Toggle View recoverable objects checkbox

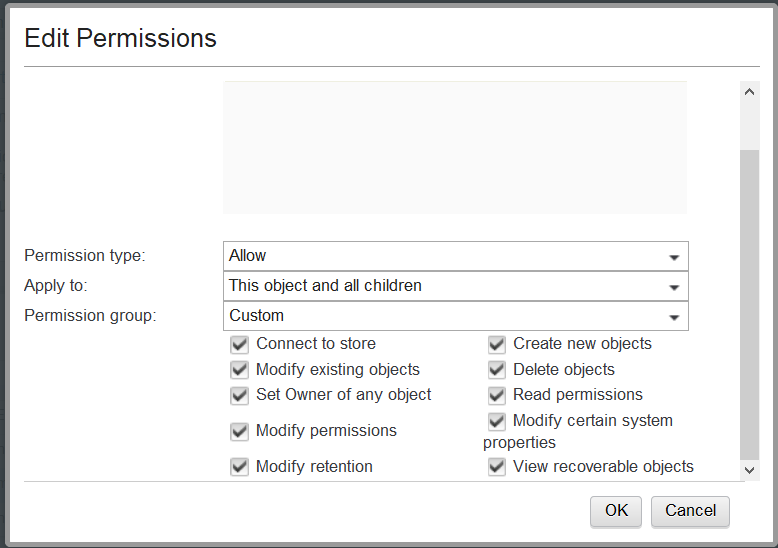497,467
